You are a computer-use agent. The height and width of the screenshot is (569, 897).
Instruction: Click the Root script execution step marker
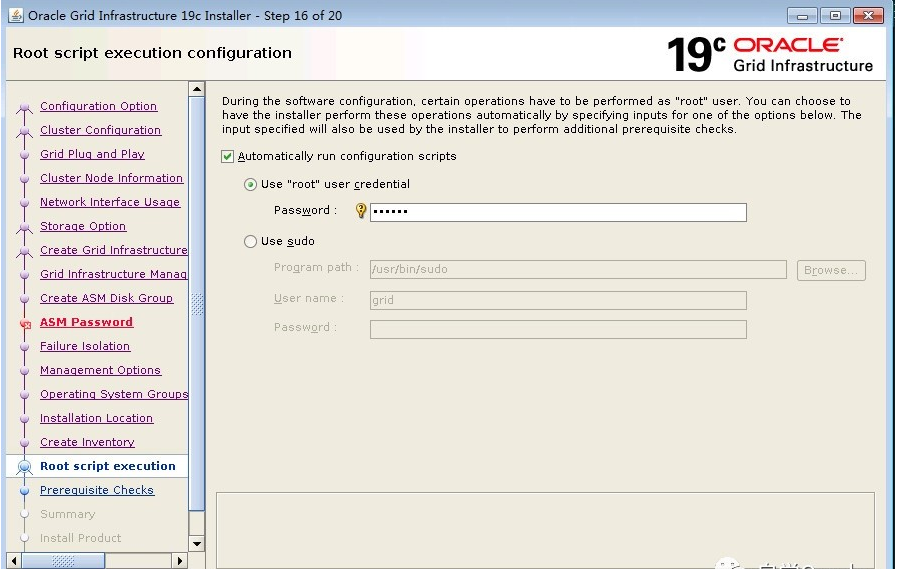(x=24, y=467)
